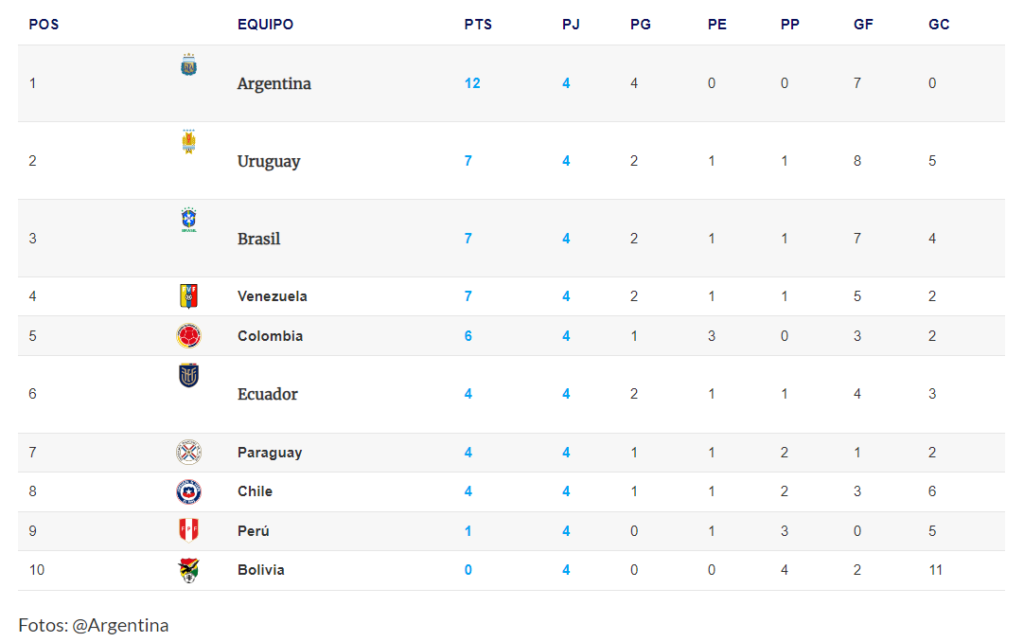Select Argentina's 12 points value

pos(472,84)
